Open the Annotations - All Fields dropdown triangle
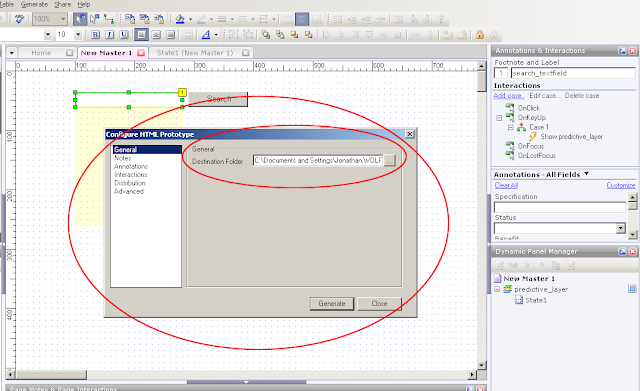This screenshot has width=640, height=391. [x=587, y=174]
